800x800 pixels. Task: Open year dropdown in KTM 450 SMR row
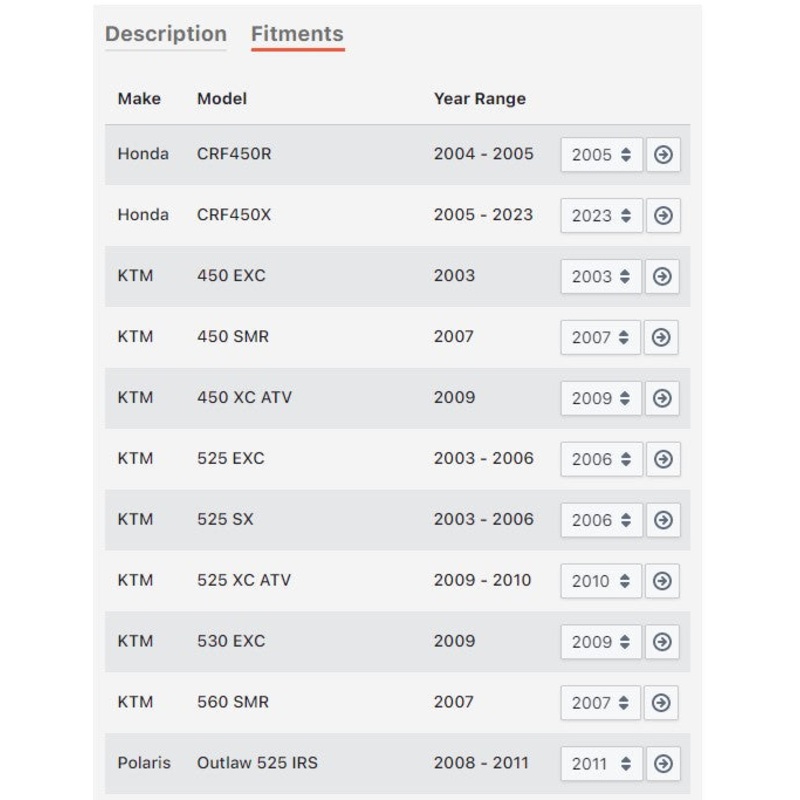click(x=601, y=337)
